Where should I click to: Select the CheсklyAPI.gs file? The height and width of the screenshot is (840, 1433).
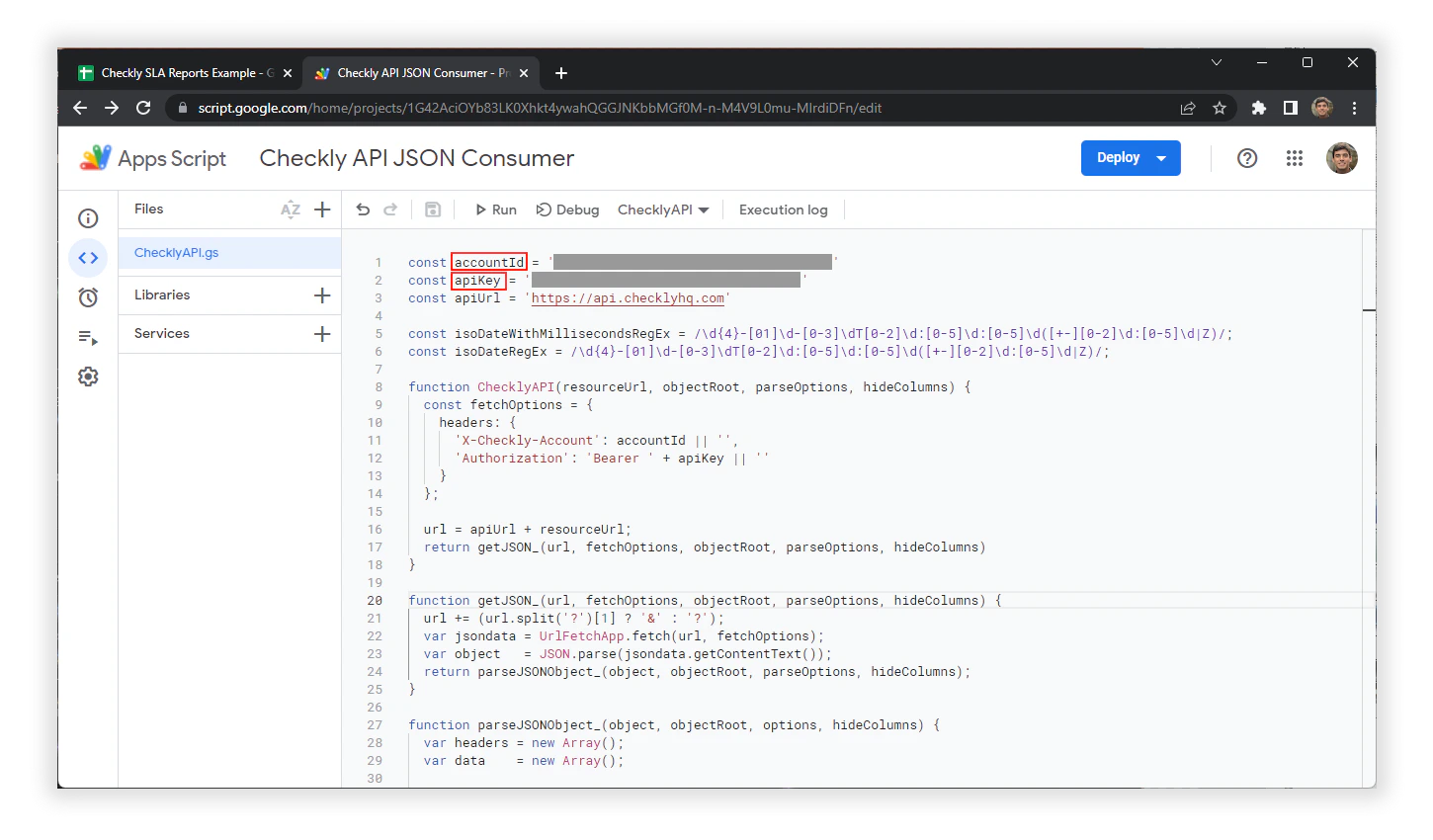175,252
